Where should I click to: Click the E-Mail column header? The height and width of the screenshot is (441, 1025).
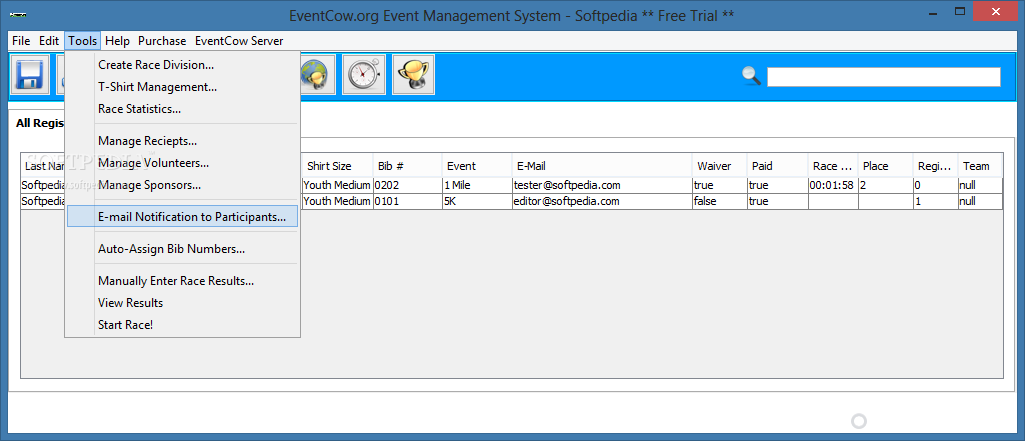pos(602,166)
